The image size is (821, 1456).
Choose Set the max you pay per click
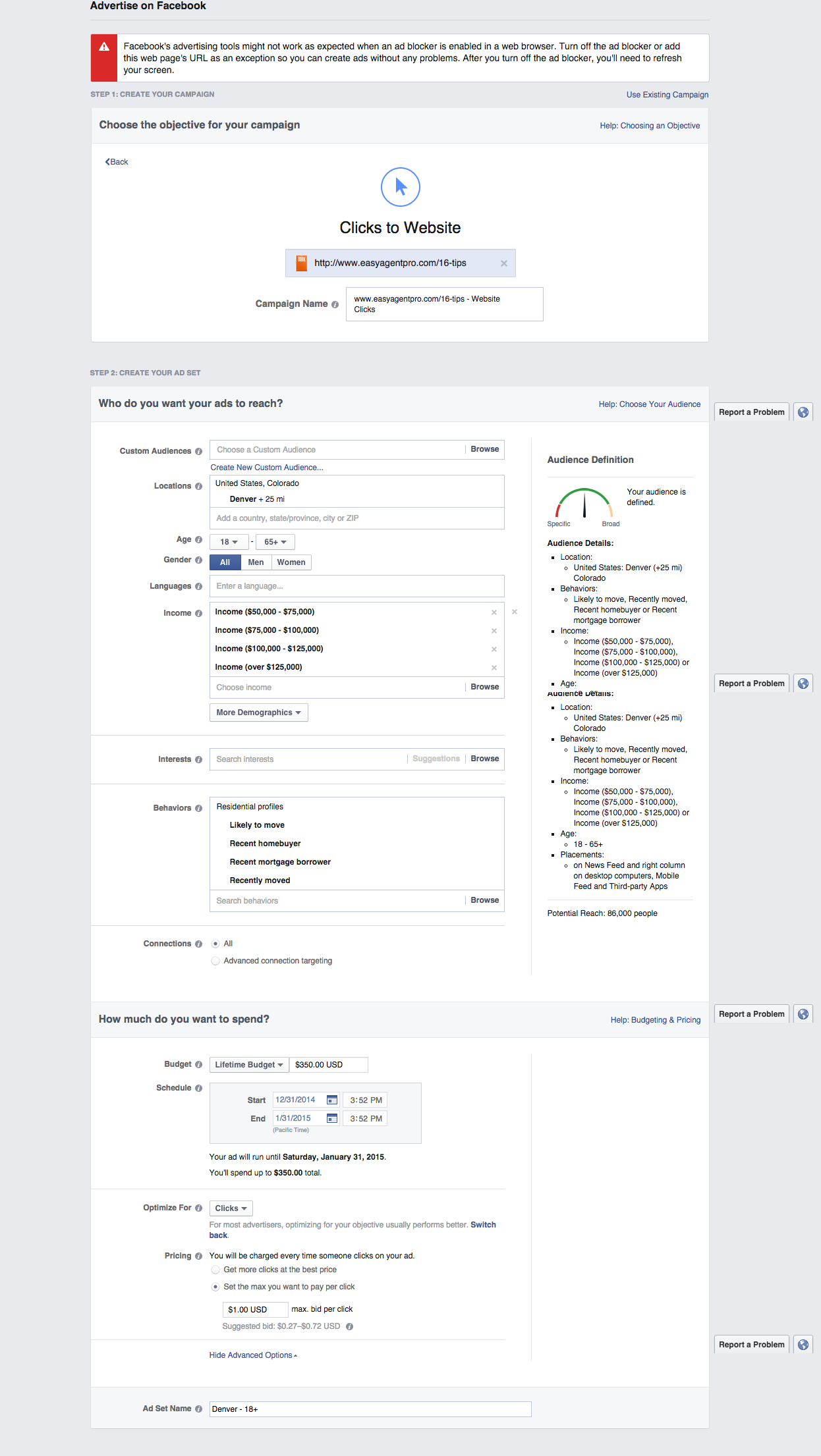tap(215, 1287)
